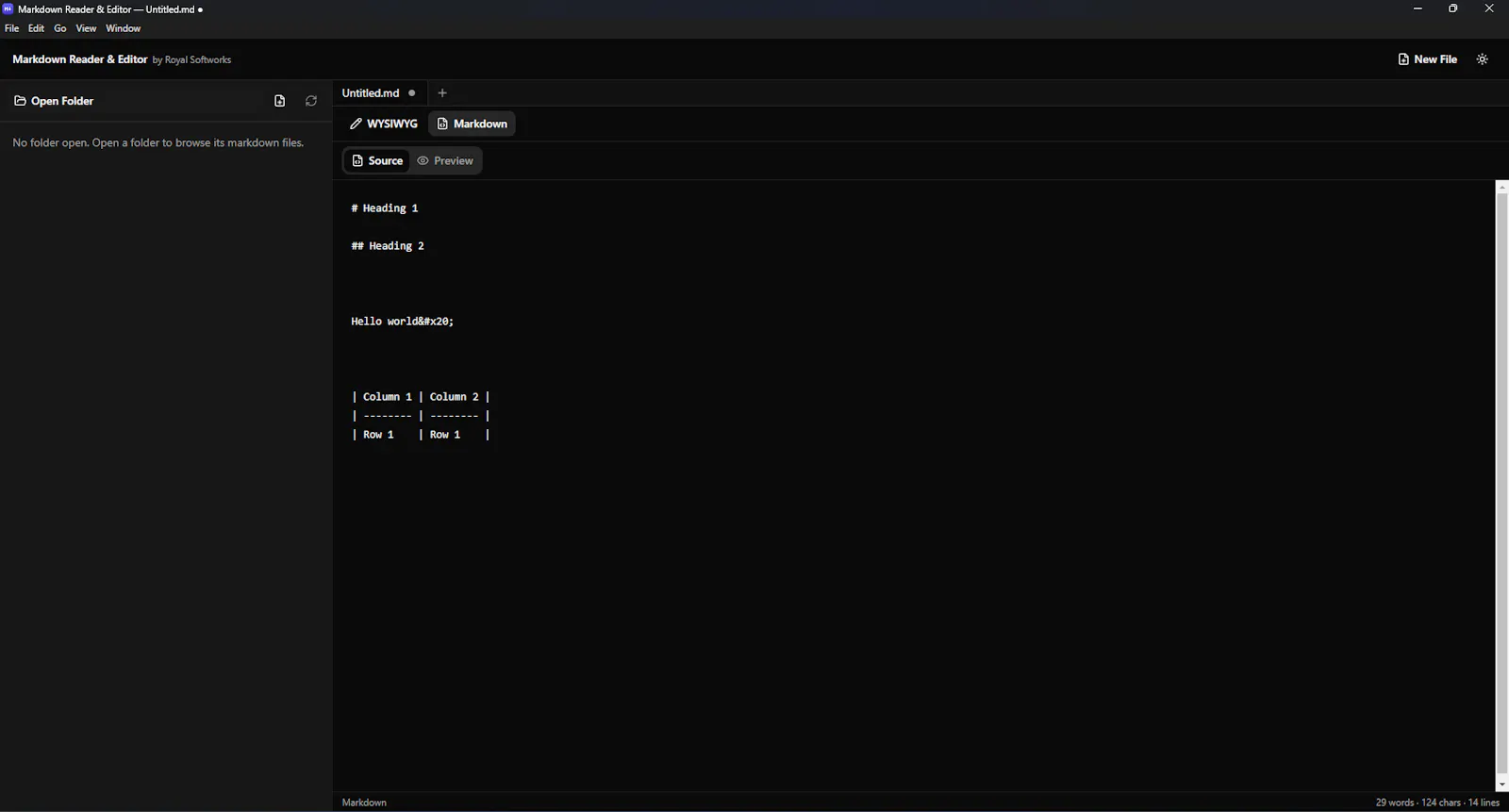Viewport: 1509px width, 812px height.
Task: Click Open Folder in the sidebar
Action: [54, 101]
